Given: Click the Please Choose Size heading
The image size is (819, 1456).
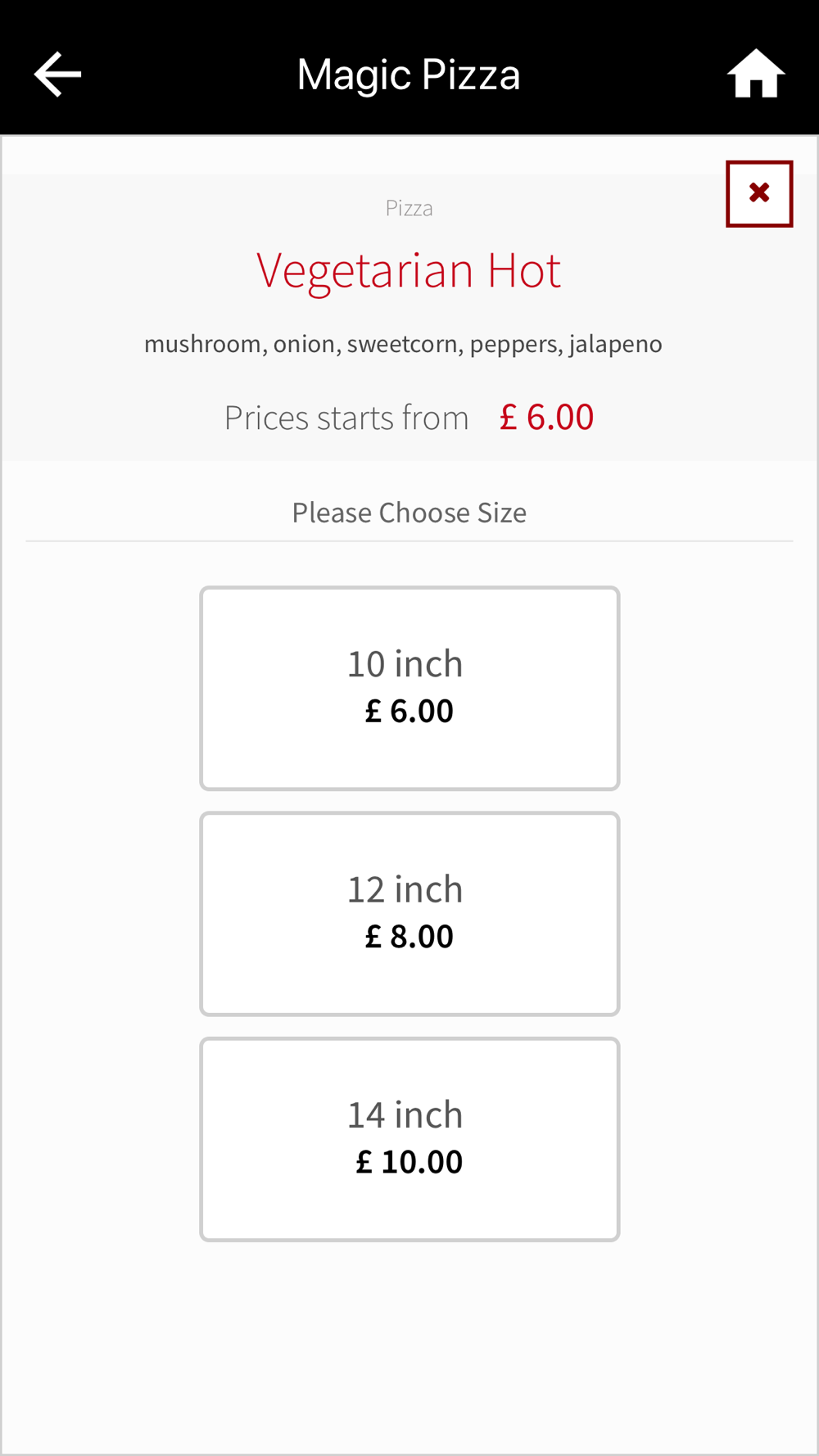Looking at the screenshot, I should pos(409,513).
